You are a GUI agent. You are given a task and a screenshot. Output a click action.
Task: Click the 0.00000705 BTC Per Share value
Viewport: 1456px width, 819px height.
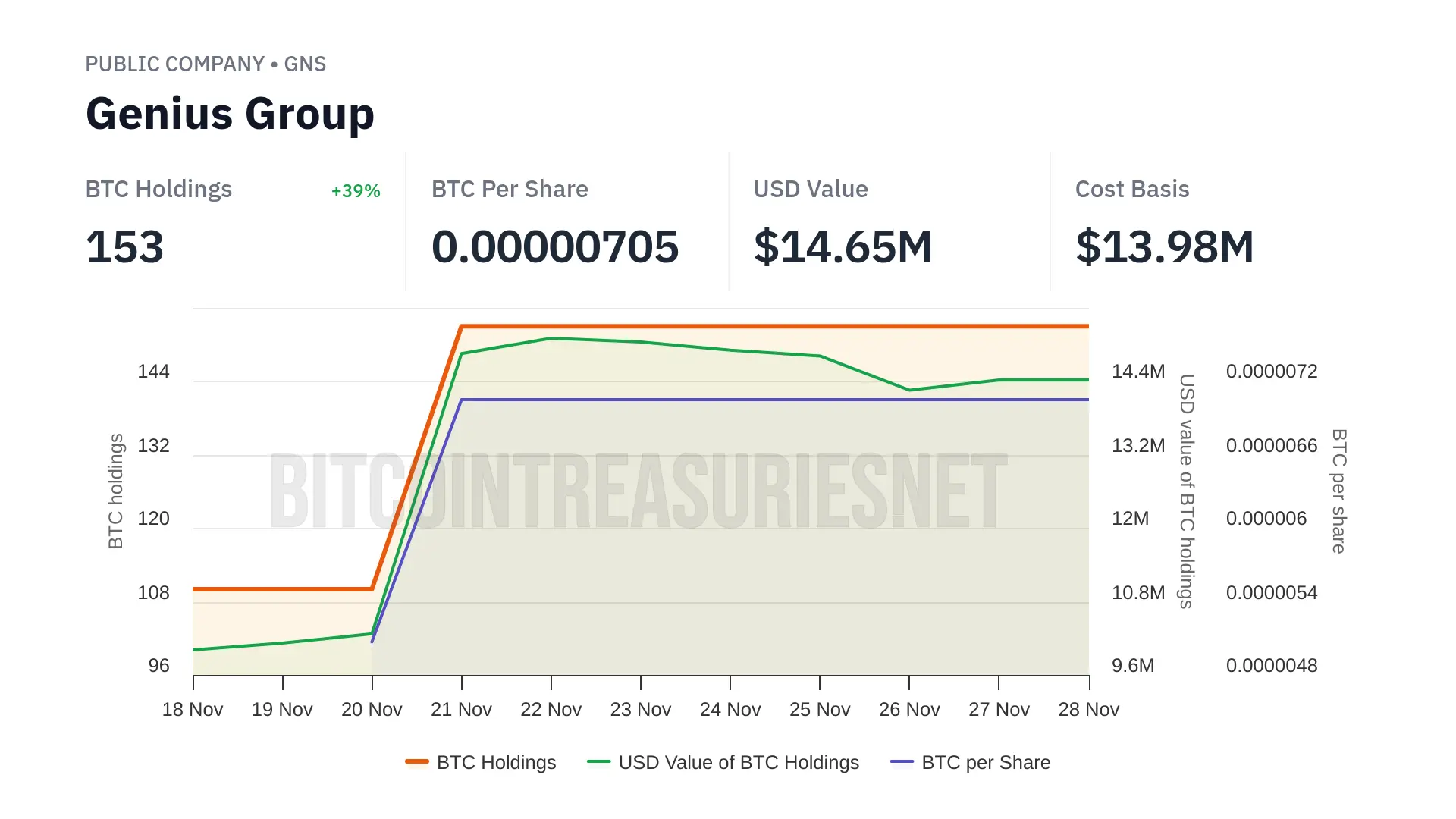(x=554, y=247)
